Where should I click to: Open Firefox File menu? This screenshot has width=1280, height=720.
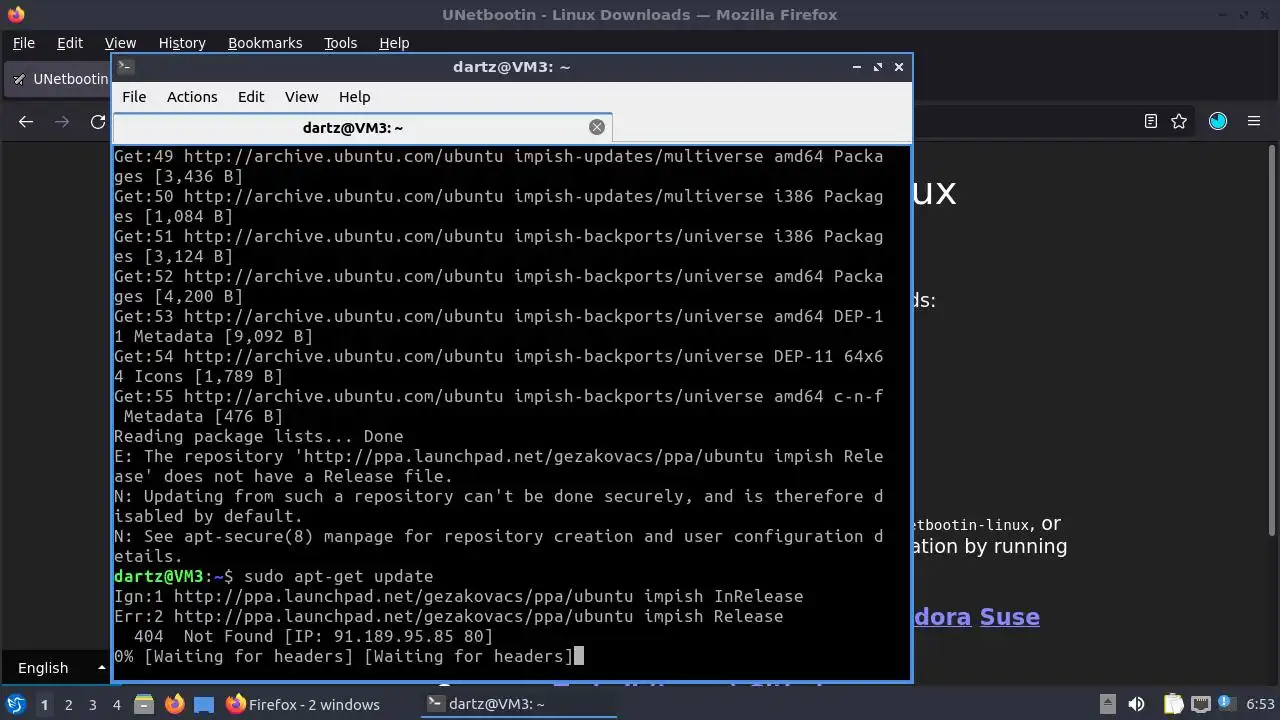click(x=23, y=43)
